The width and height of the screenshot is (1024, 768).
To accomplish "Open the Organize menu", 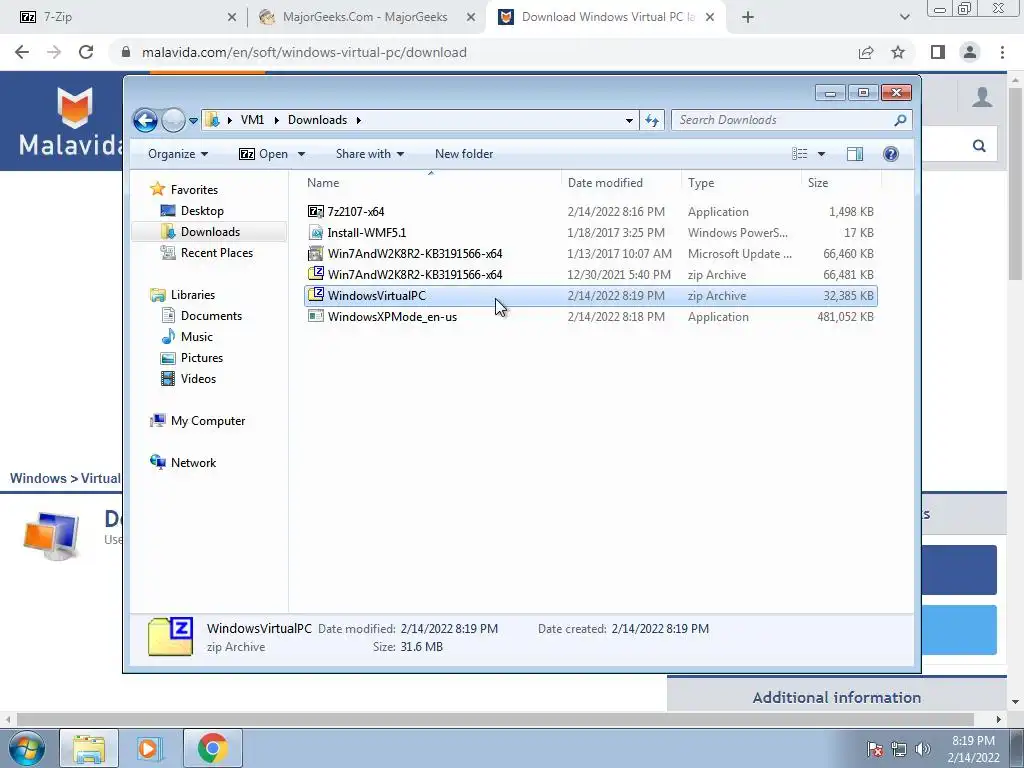I will click(x=178, y=154).
